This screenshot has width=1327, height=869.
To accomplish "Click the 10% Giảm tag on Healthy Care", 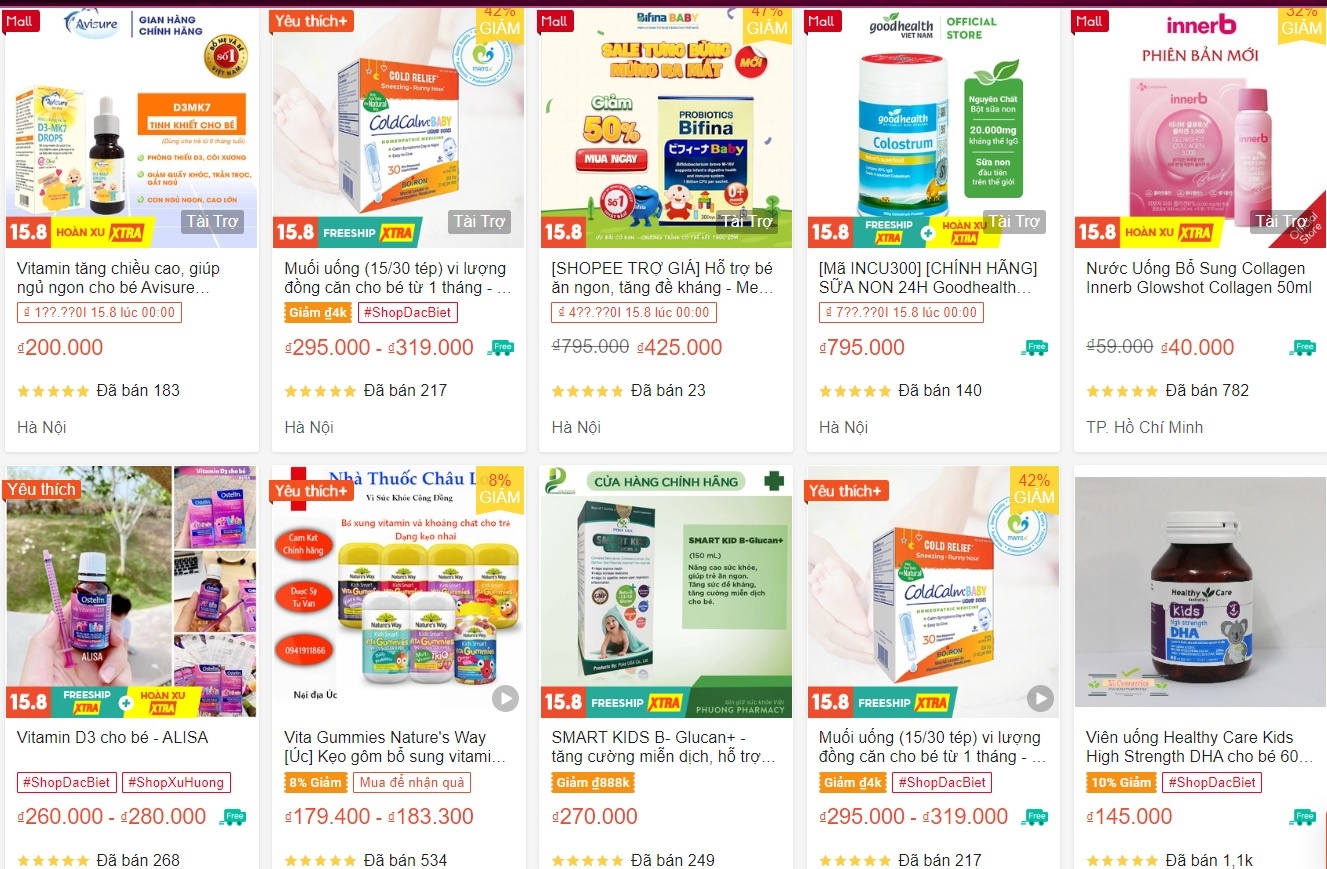I will (x=1121, y=782).
